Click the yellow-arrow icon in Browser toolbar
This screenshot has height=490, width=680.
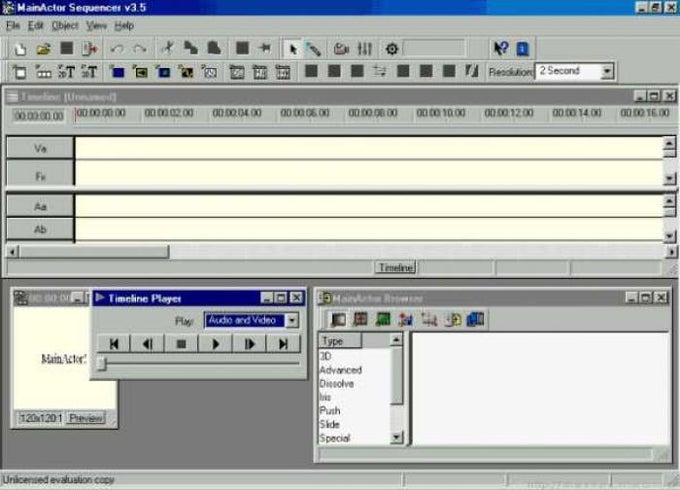454,320
